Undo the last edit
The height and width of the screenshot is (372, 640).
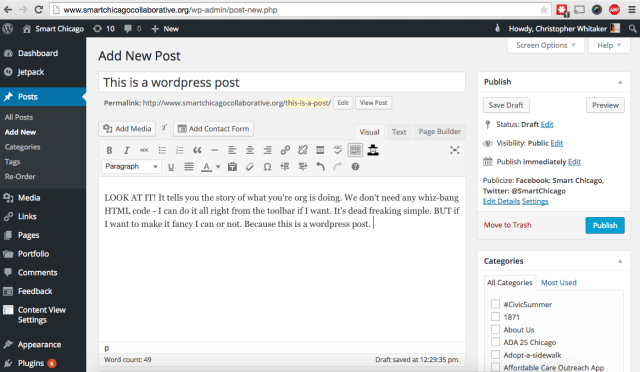pos(320,167)
